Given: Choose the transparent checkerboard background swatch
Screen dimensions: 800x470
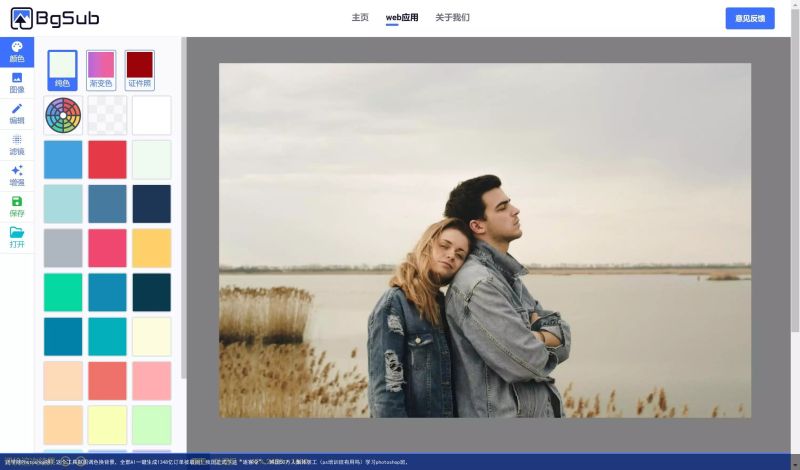Looking at the screenshot, I should click(x=107, y=115).
